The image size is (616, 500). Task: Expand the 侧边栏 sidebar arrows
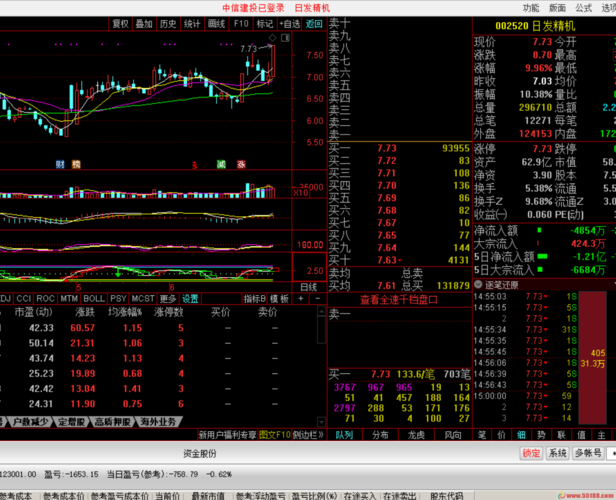(310, 435)
